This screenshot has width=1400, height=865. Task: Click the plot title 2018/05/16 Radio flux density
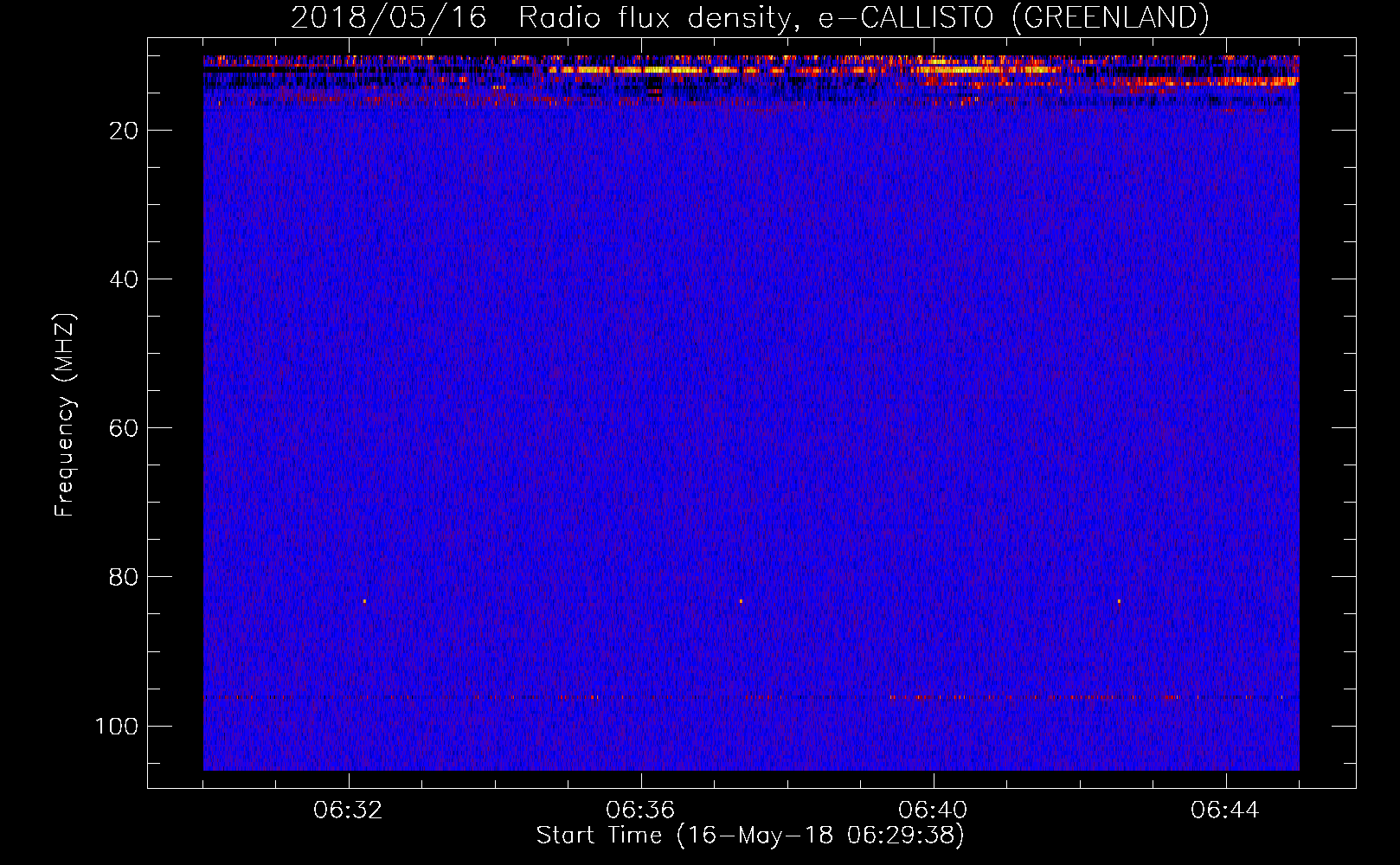750,17
